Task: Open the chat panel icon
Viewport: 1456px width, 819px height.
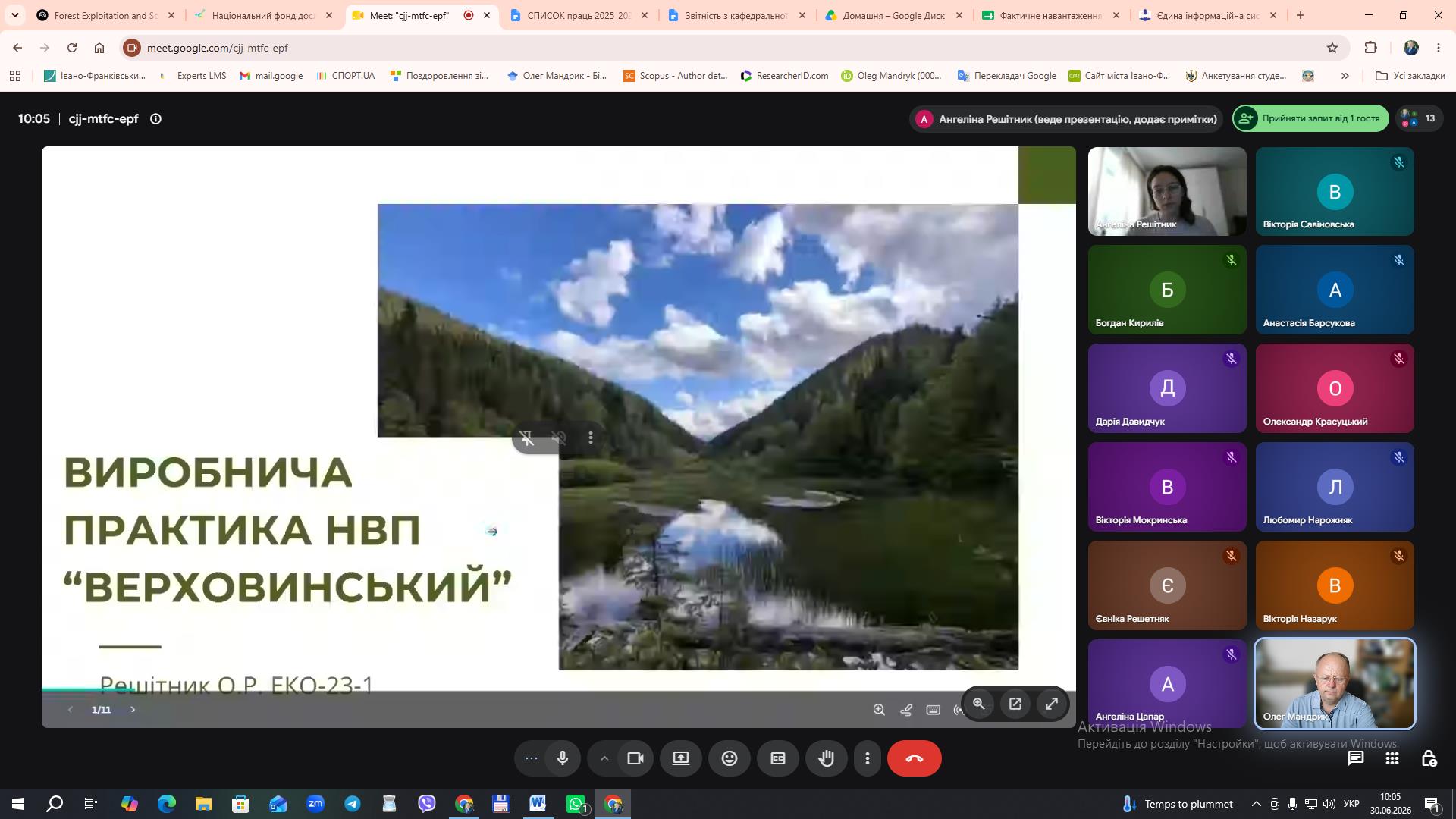Action: coord(1356,758)
